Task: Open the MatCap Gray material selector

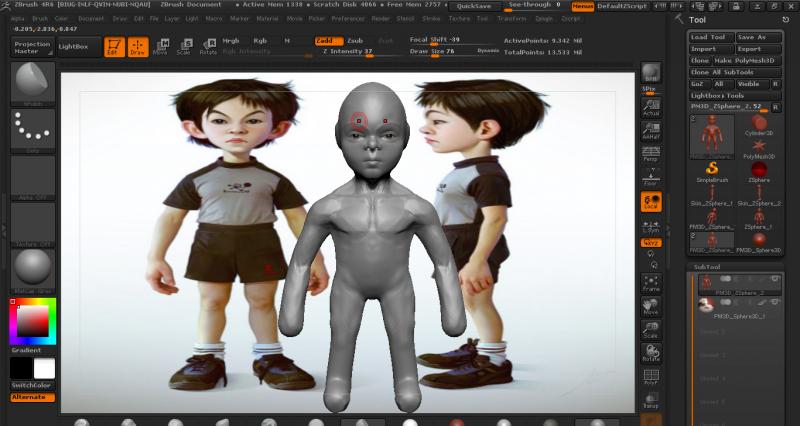Action: coord(33,271)
